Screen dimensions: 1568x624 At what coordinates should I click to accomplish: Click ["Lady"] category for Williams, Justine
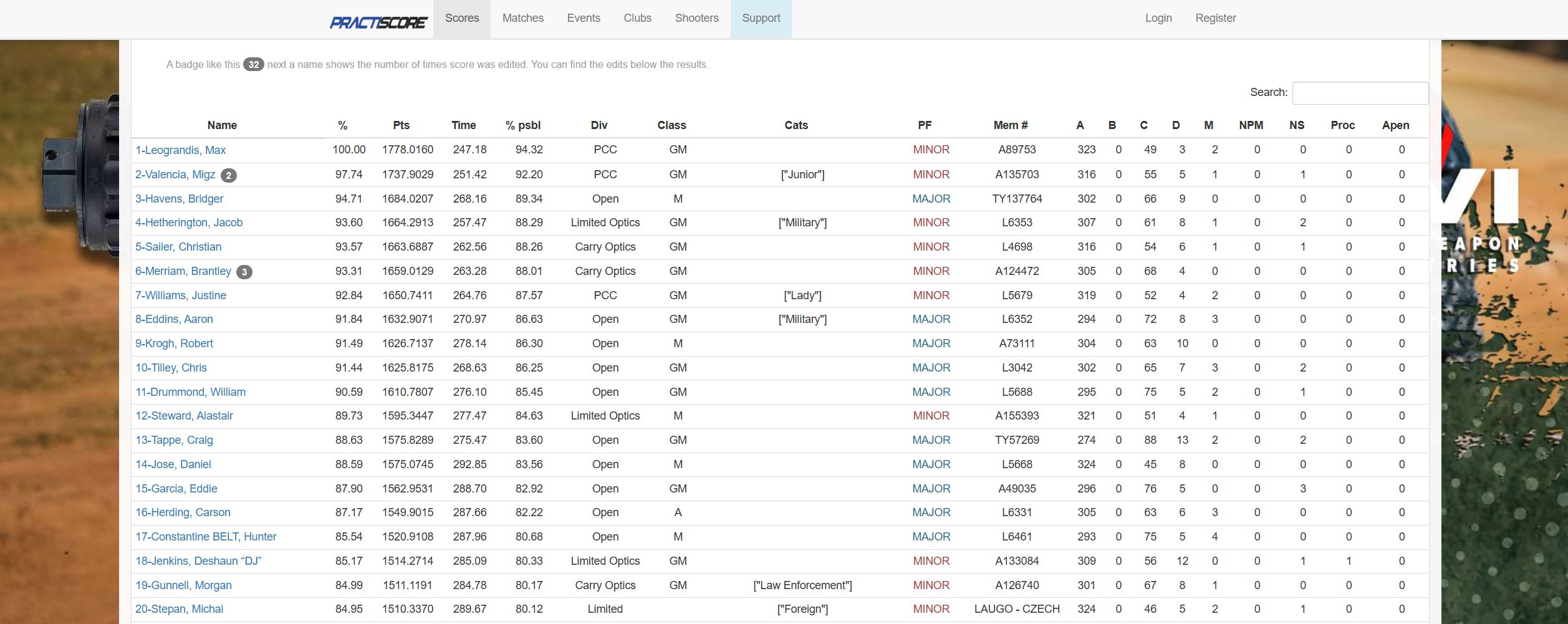pyautogui.click(x=802, y=295)
